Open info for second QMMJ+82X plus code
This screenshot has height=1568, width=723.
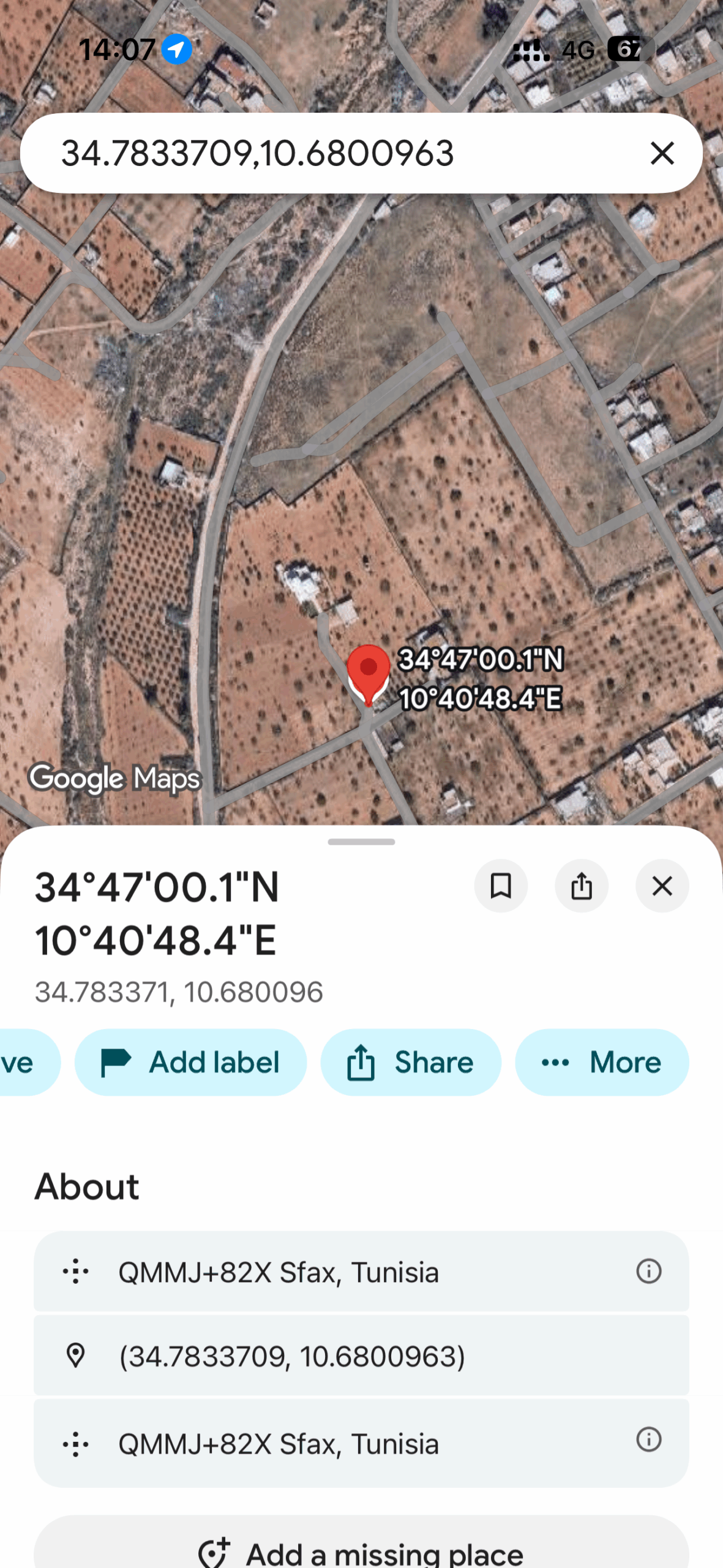pos(648,1439)
